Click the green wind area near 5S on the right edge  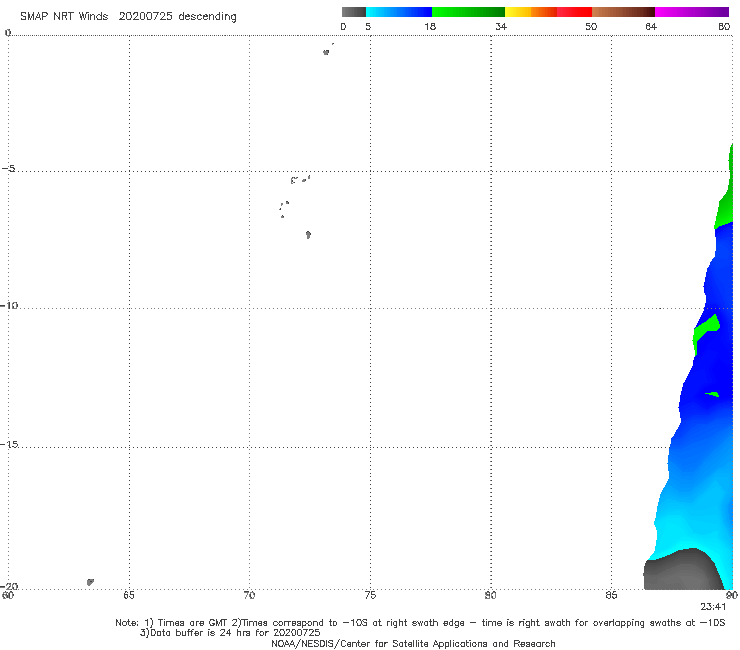click(x=725, y=205)
